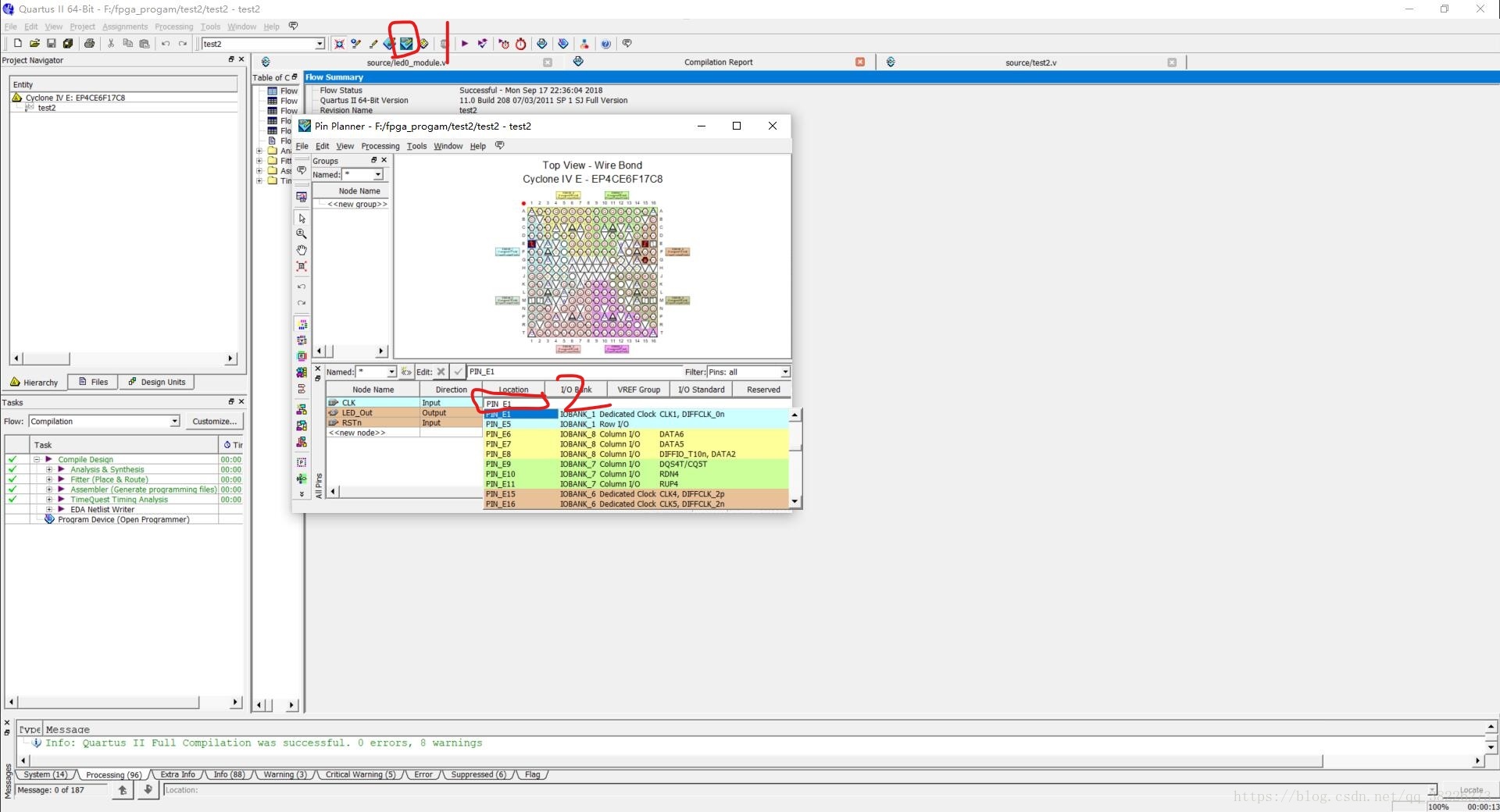The width and height of the screenshot is (1500, 812).
Task: Switch to the Compilation Report tab
Action: click(x=718, y=62)
